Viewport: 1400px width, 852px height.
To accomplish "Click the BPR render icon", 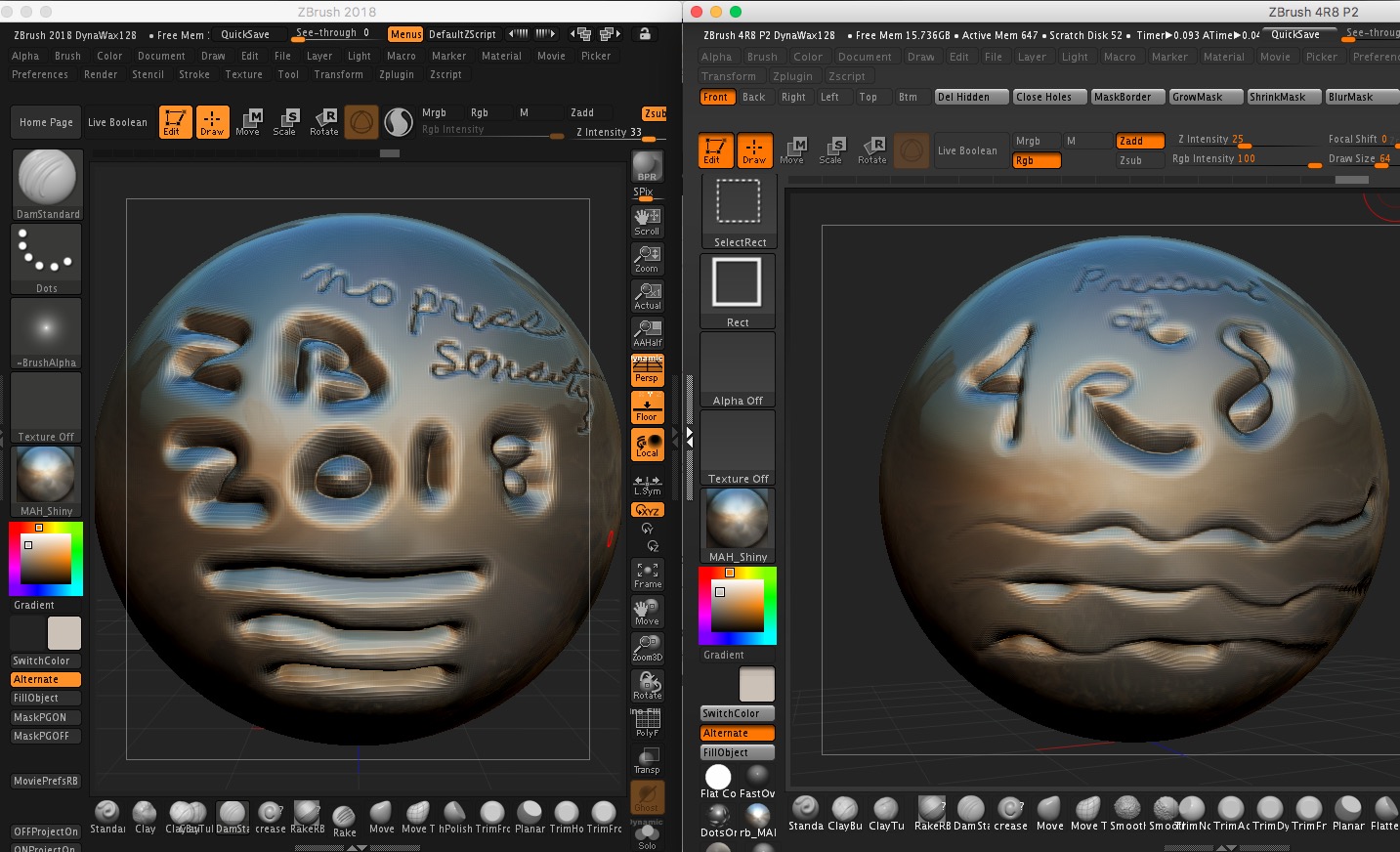I will tap(647, 166).
